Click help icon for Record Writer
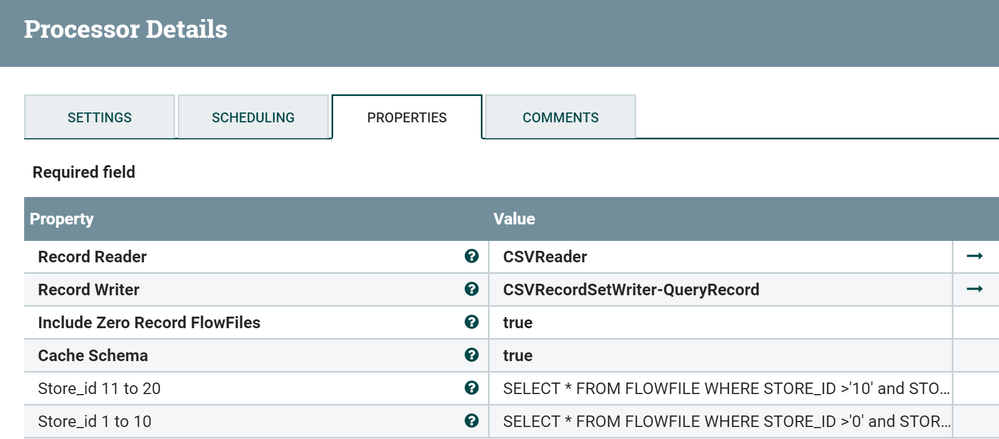The height and width of the screenshot is (439, 999). [472, 290]
